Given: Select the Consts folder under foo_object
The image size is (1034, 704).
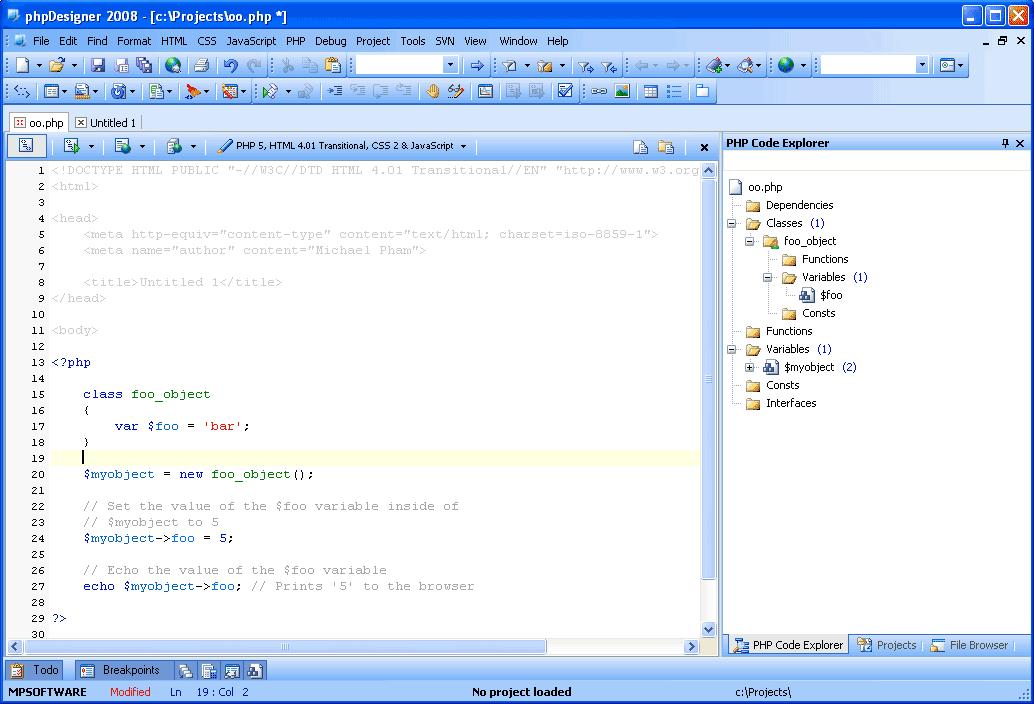Looking at the screenshot, I should 818,313.
